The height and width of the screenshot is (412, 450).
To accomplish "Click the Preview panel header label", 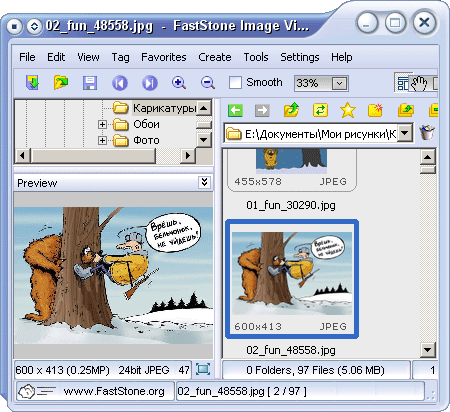I will coord(37,183).
